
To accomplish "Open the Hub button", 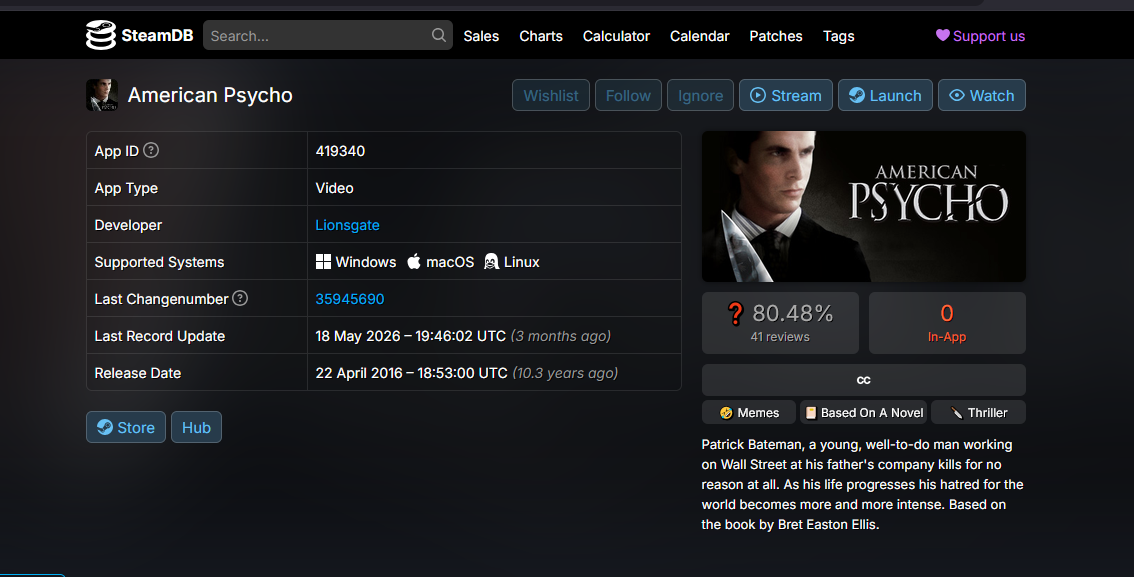I will [x=196, y=427].
